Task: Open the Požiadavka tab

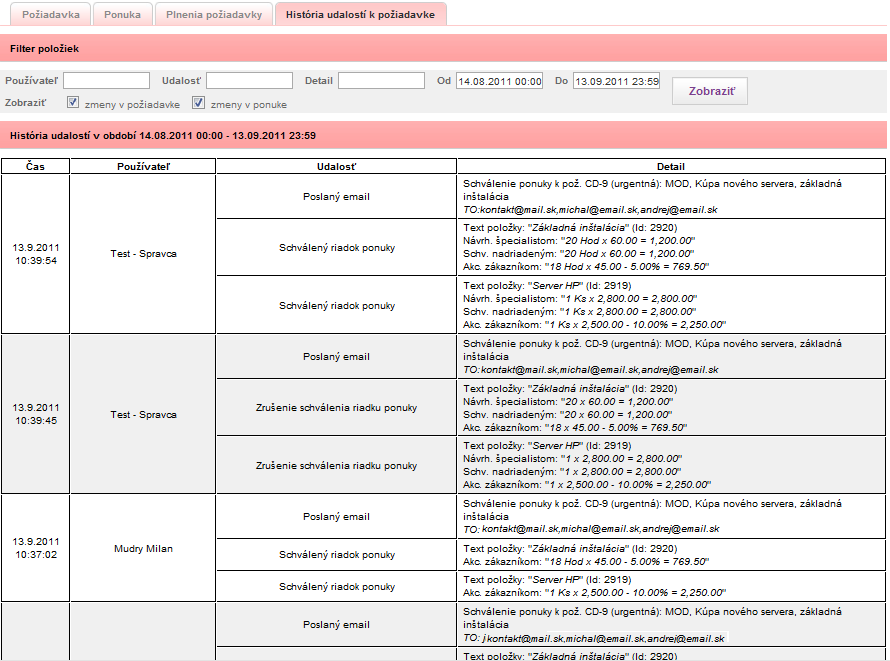Action: click(x=51, y=15)
